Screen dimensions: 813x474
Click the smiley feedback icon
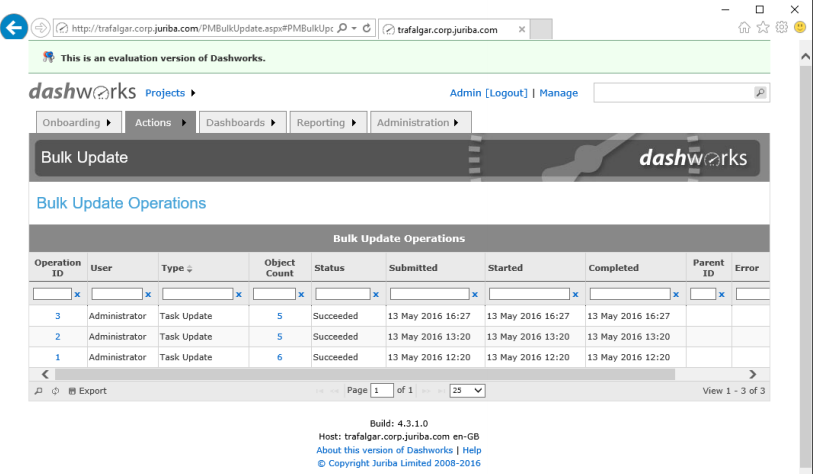[x=800, y=27]
